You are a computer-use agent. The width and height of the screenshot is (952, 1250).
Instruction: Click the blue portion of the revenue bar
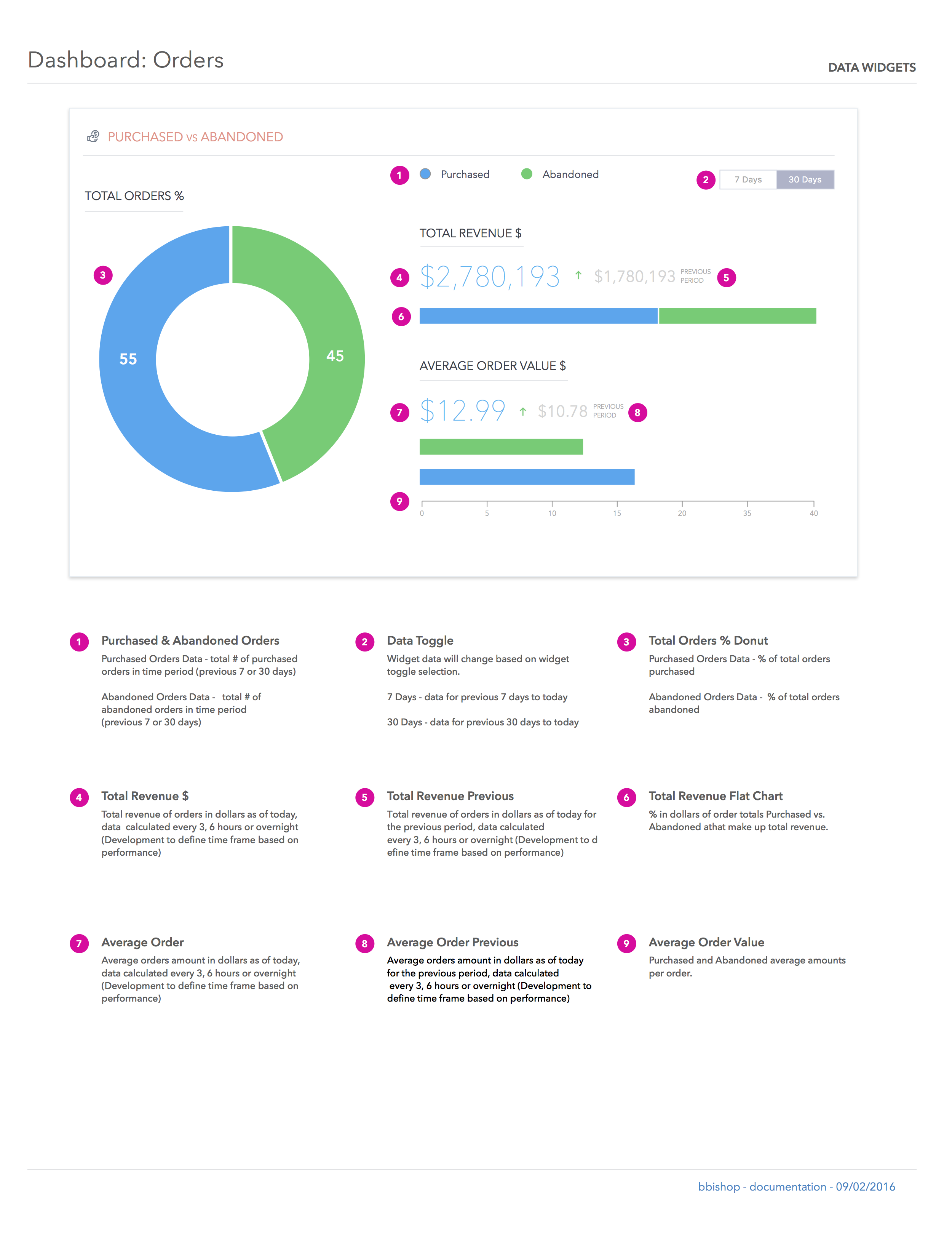pos(538,316)
